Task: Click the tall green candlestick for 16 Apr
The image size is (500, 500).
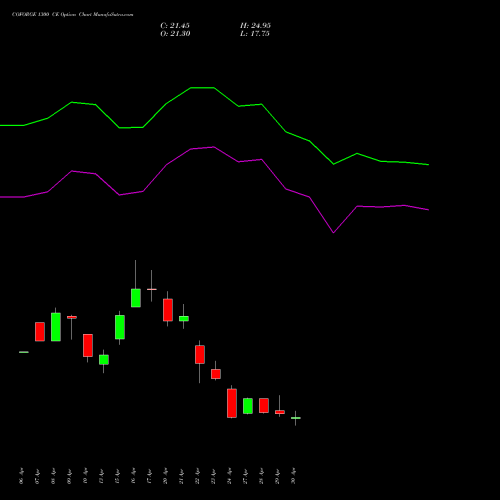Action: point(136,298)
